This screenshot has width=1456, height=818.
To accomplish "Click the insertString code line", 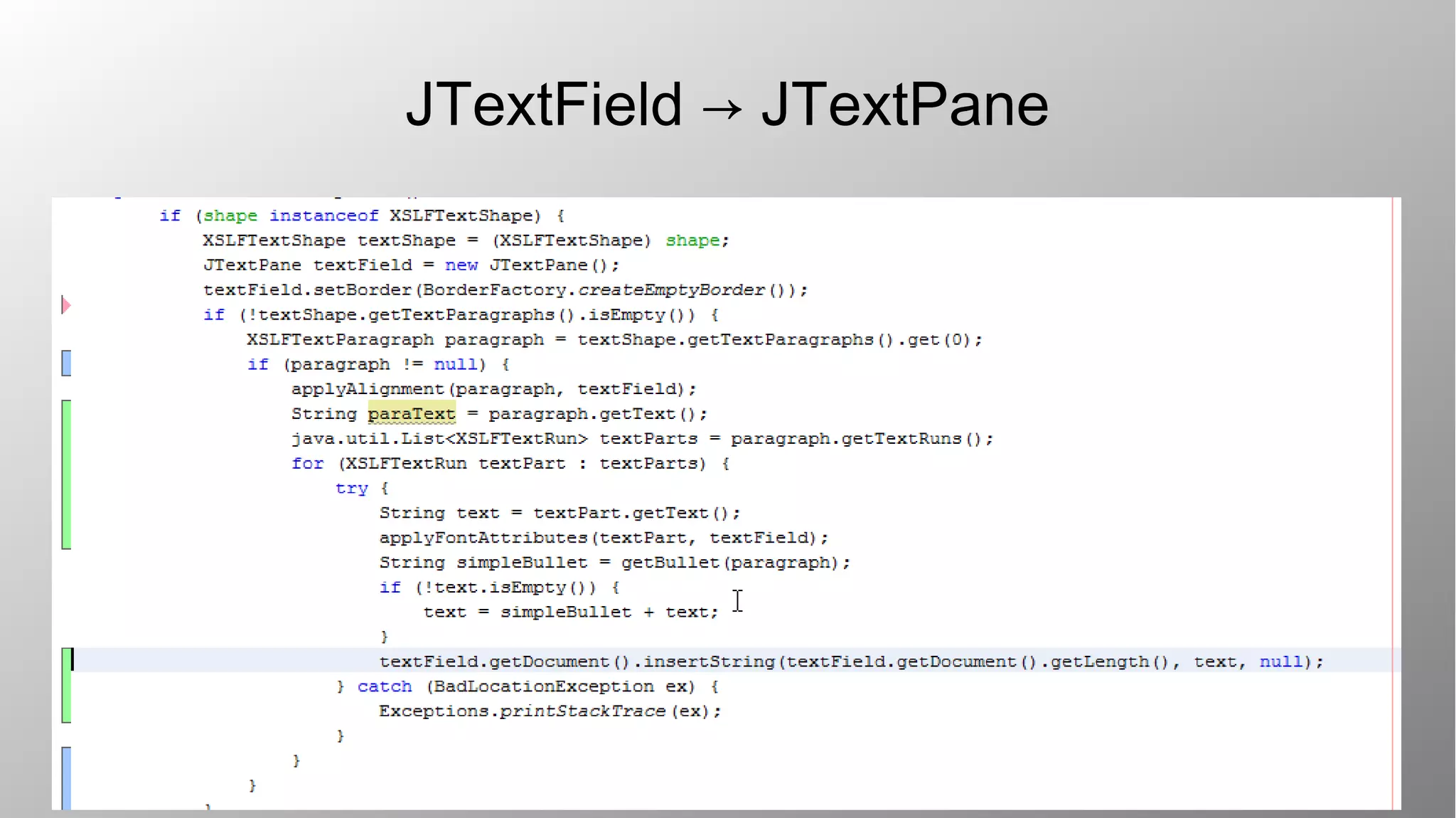I will 851,662.
